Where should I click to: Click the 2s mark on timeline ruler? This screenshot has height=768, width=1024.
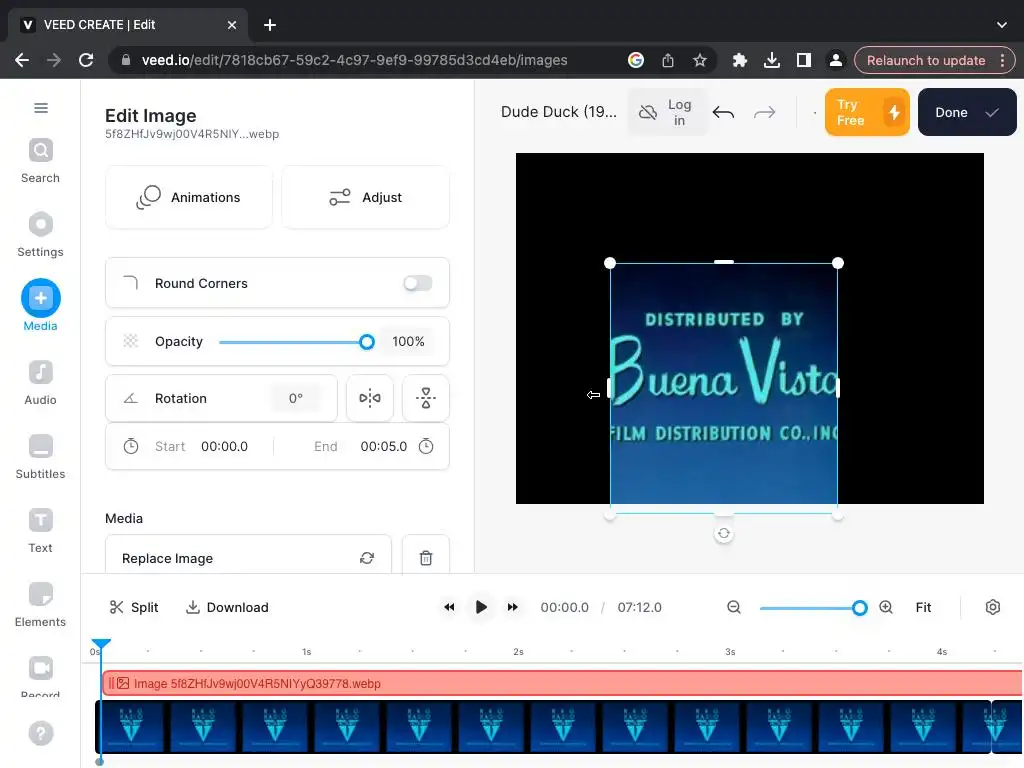518,652
